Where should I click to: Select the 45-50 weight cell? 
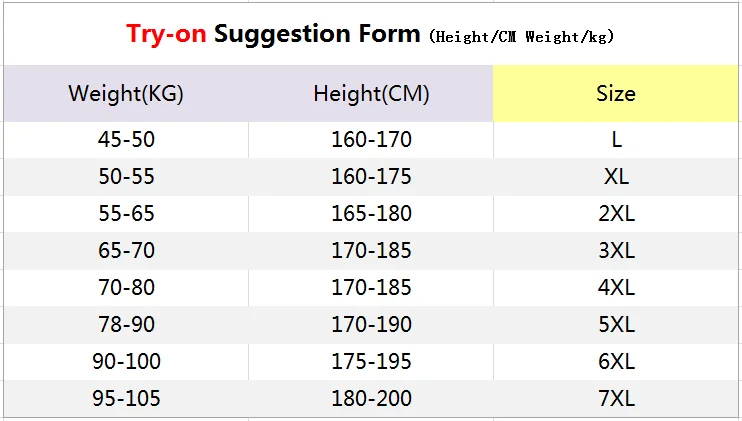tap(126, 140)
